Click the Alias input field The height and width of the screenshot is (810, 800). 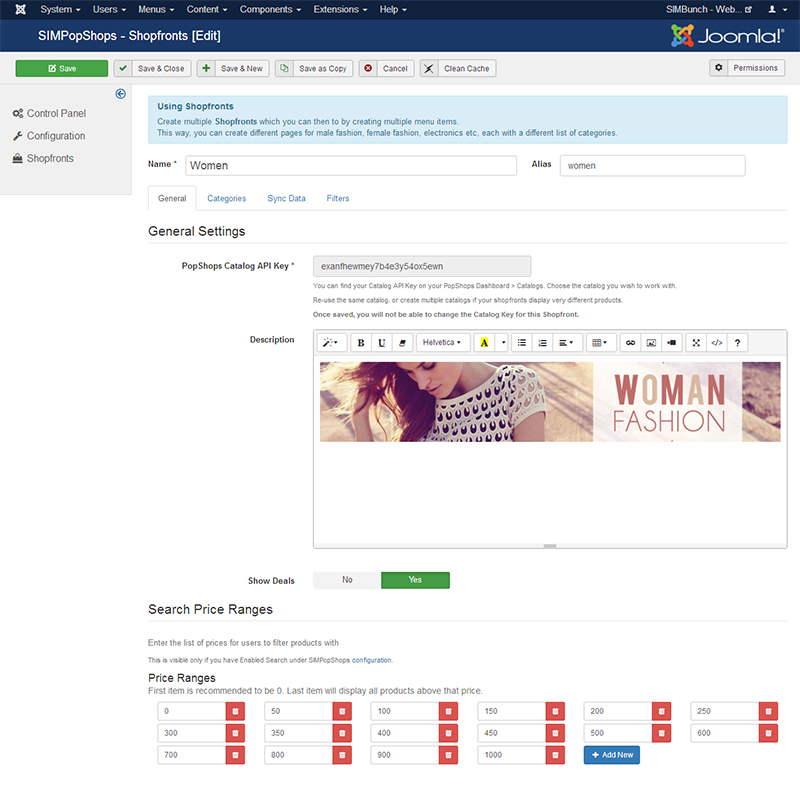652,165
